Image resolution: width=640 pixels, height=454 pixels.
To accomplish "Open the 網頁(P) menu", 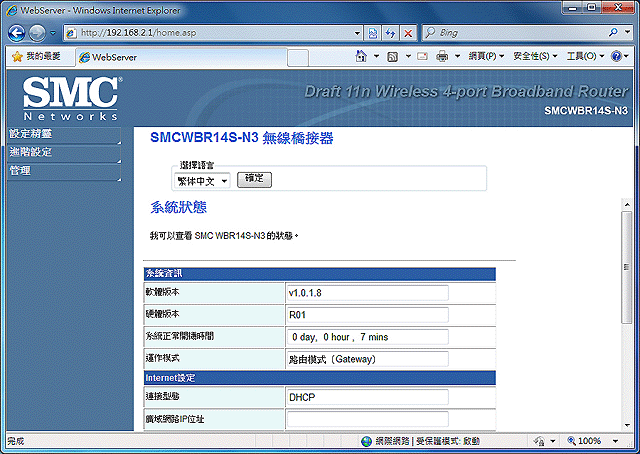I will (x=486, y=56).
